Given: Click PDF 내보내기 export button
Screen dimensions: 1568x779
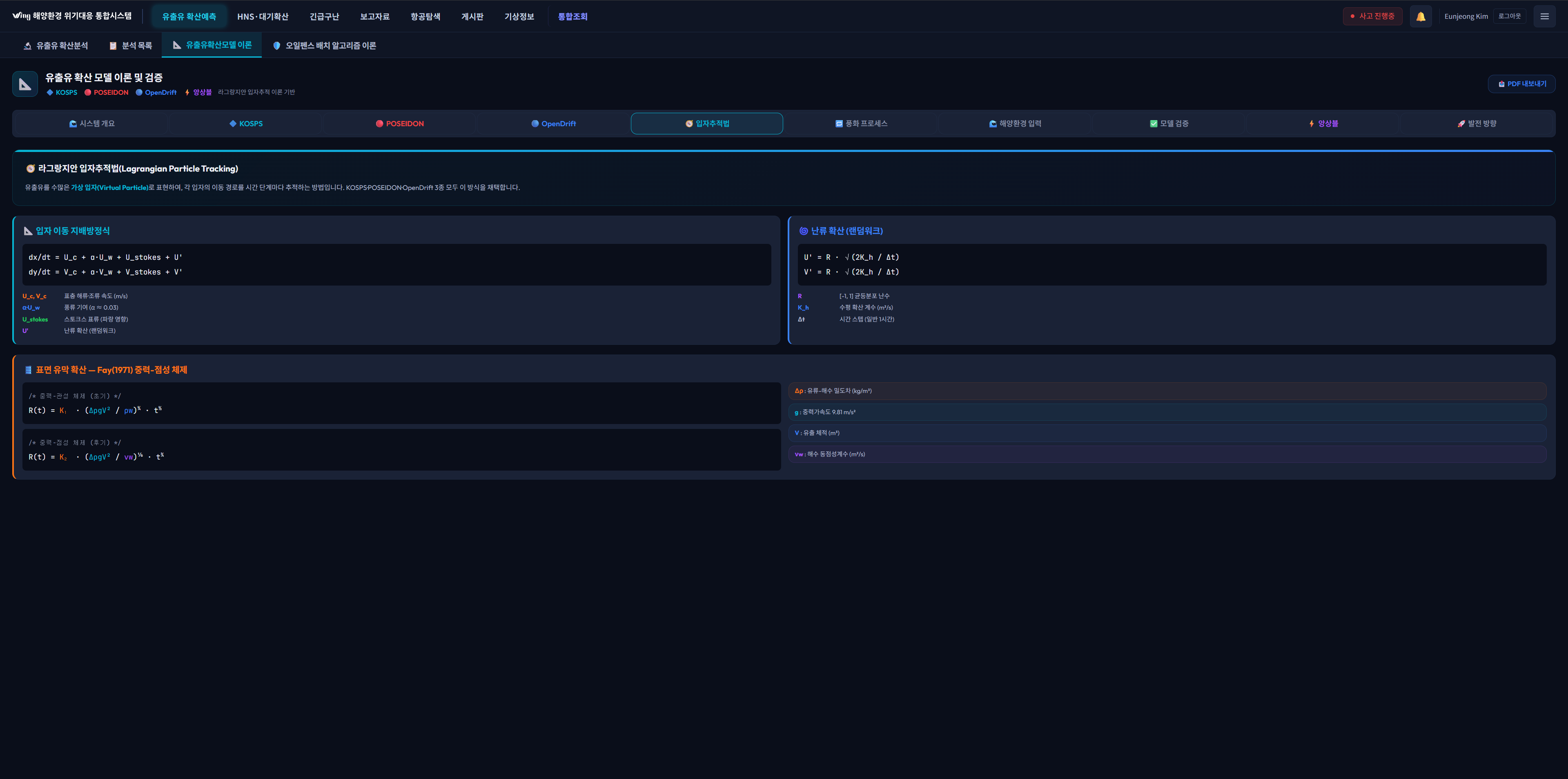Looking at the screenshot, I should 1521,84.
